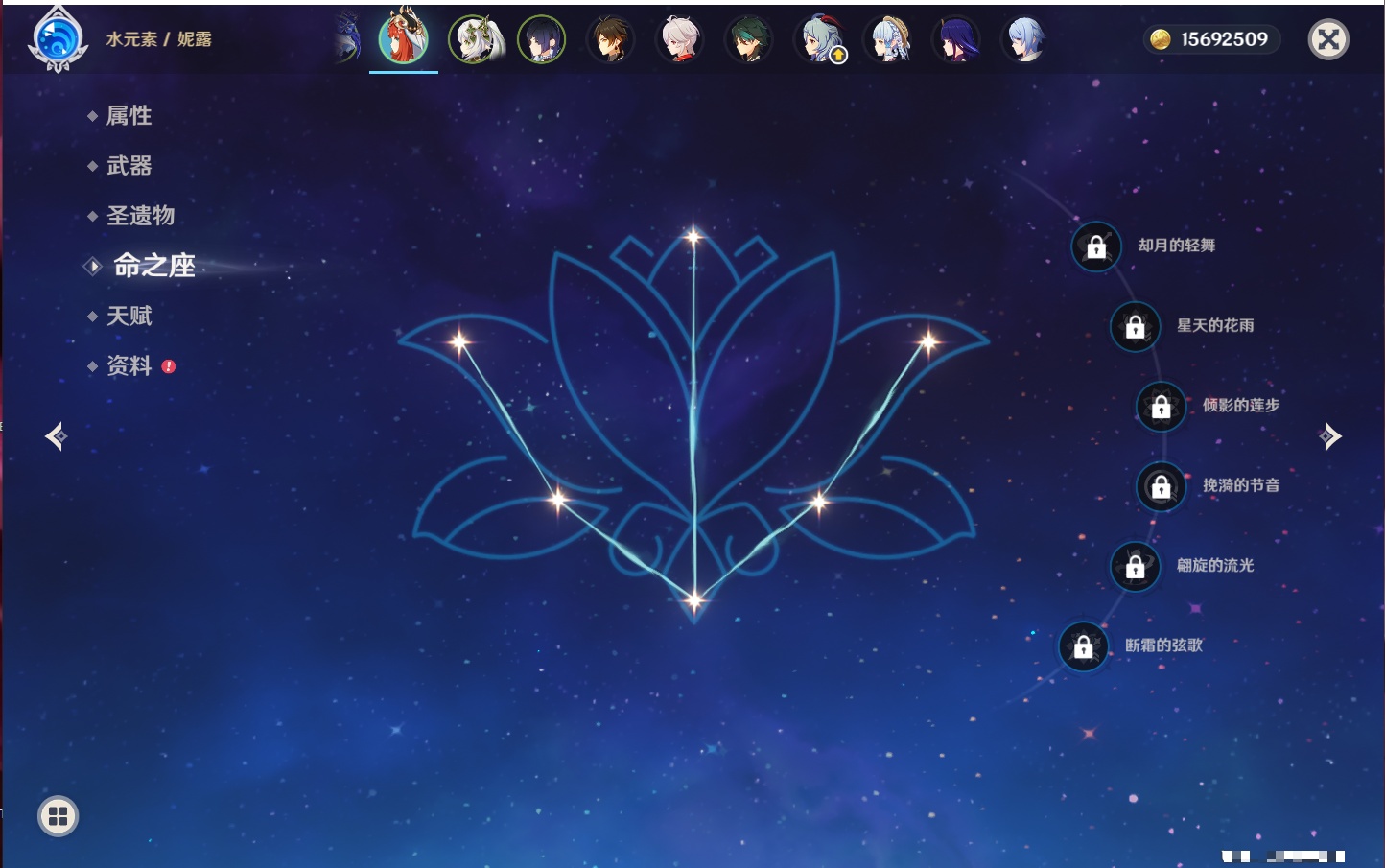Image resolution: width=1385 pixels, height=868 pixels.
Task: Click the Mora amount 15692509
Action: pyautogui.click(x=1224, y=39)
